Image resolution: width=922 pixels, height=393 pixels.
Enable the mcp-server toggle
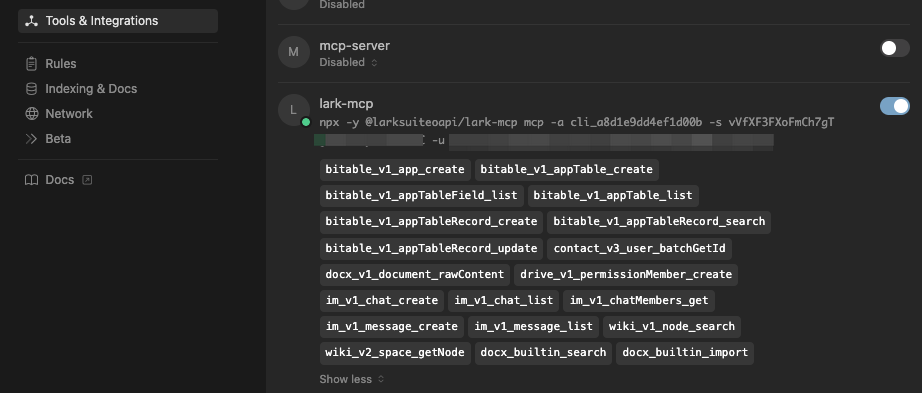click(x=894, y=48)
